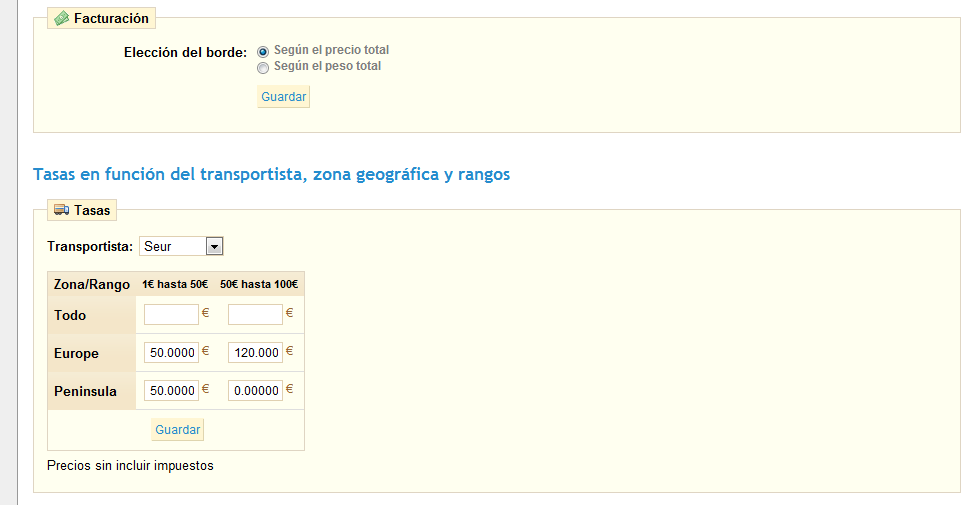
Task: Open the Transportista dropdown showing Seur
Action: 180,246
